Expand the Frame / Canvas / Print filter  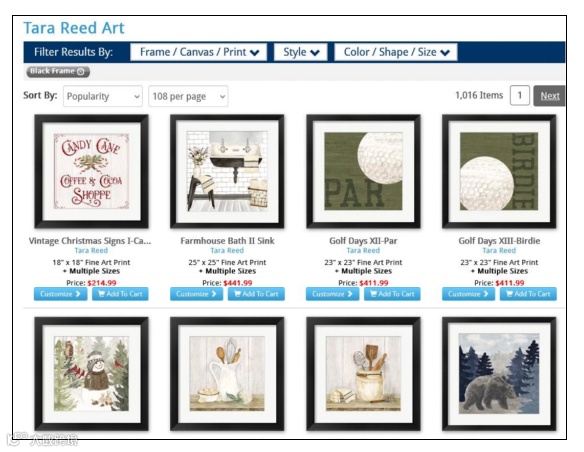click(x=199, y=52)
